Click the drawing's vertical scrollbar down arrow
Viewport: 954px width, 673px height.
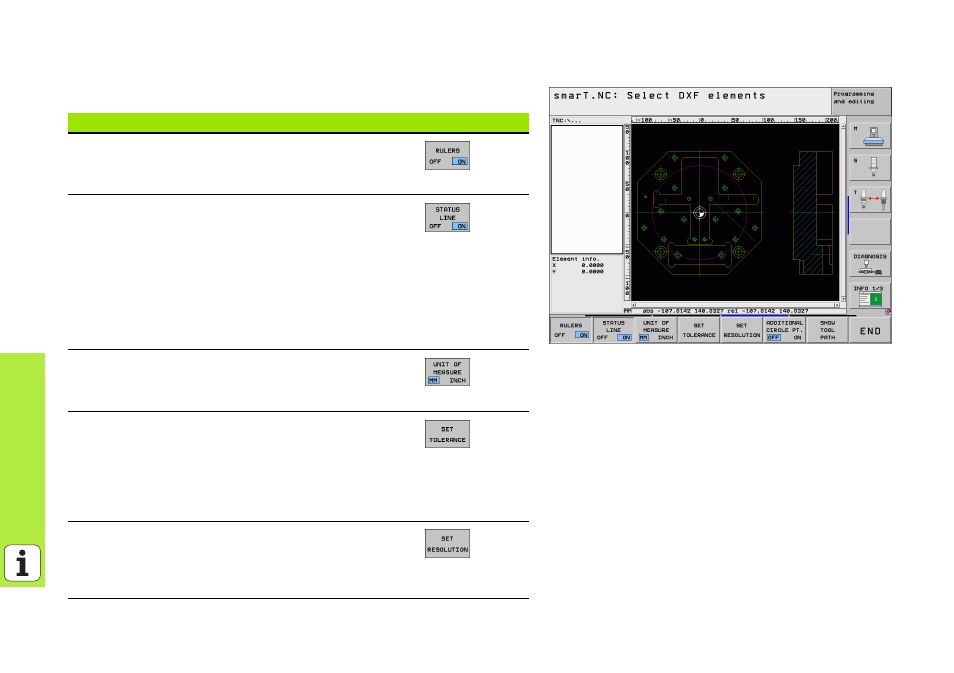click(x=842, y=297)
